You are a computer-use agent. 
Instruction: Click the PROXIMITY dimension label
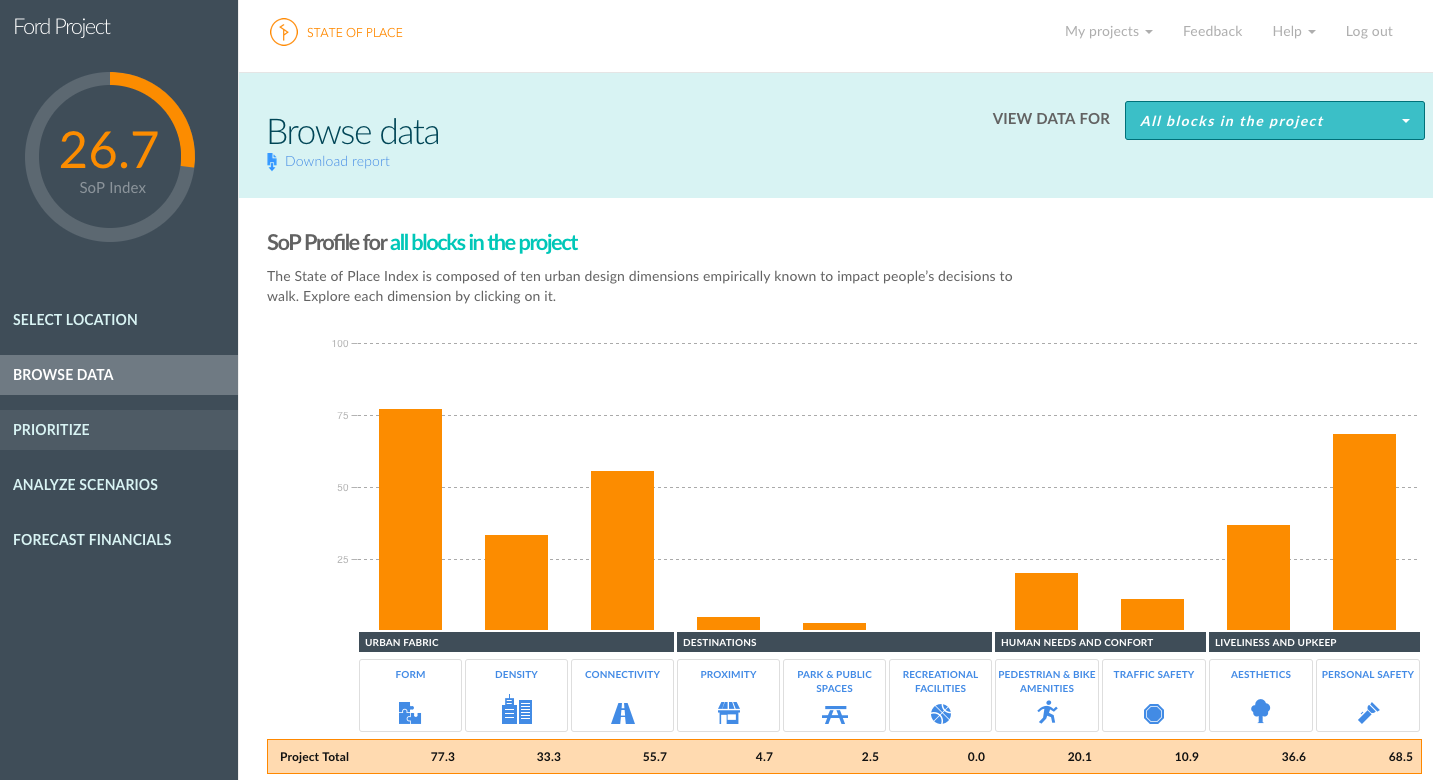[x=729, y=675]
